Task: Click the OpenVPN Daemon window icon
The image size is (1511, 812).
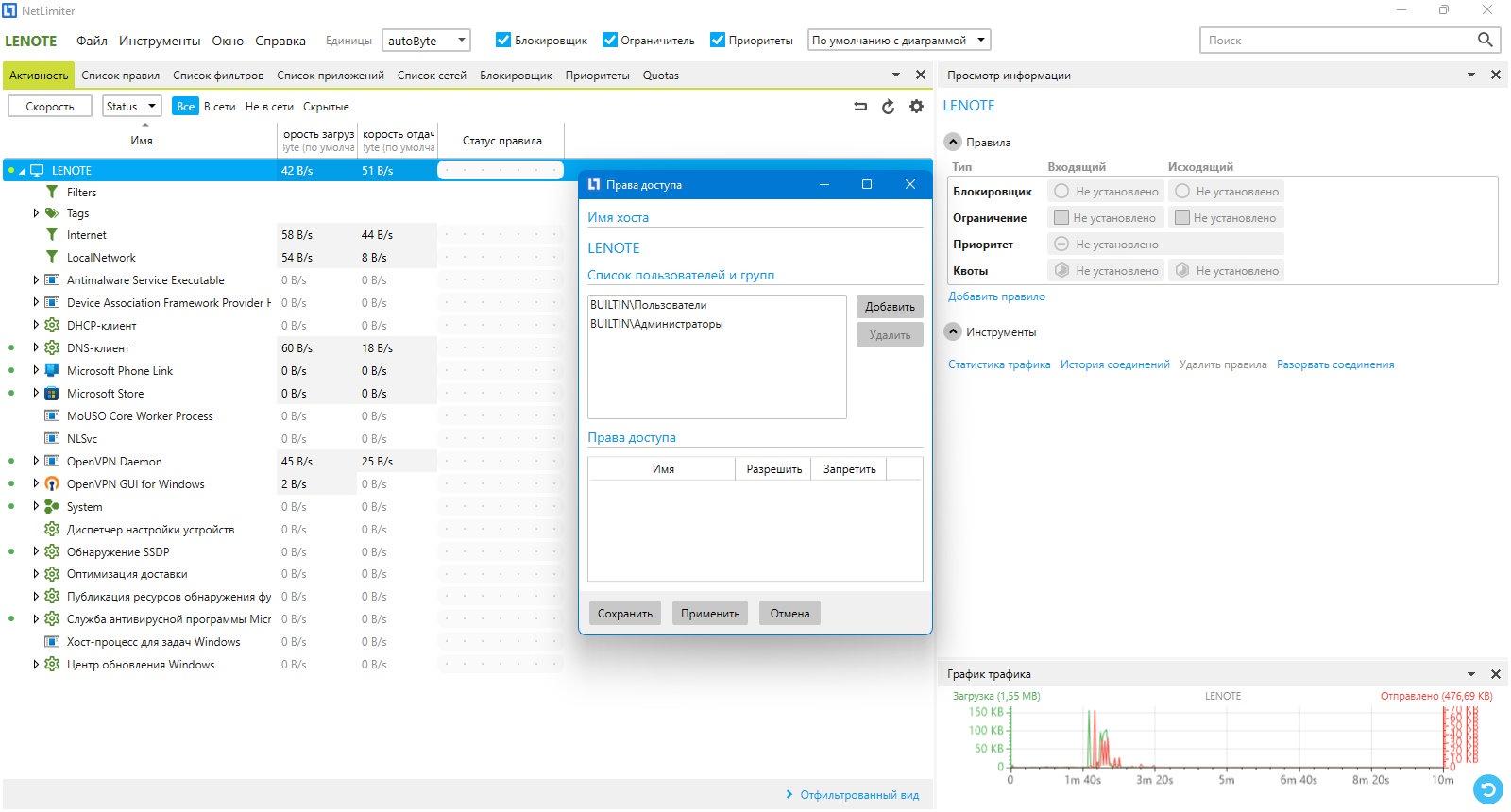Action: [x=52, y=461]
